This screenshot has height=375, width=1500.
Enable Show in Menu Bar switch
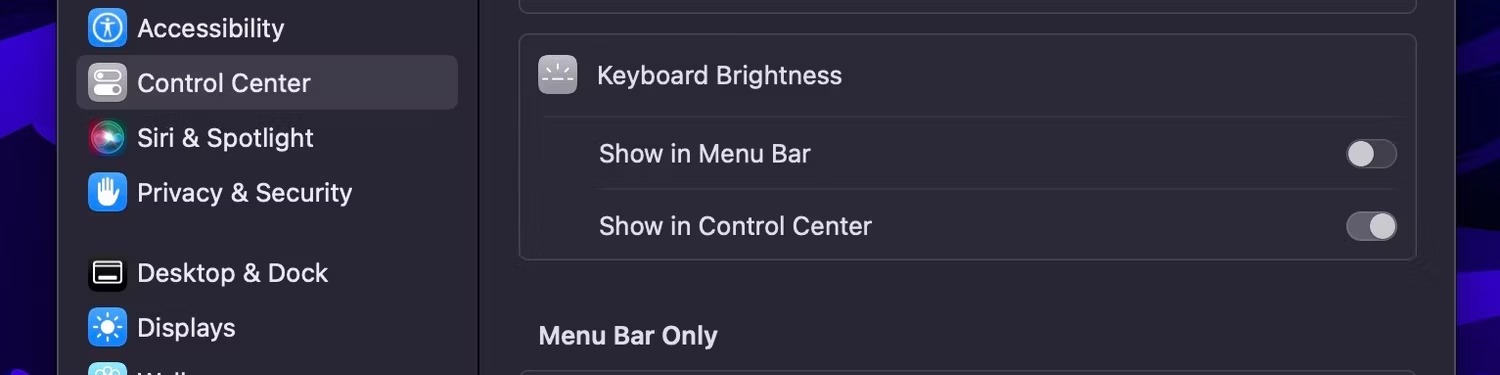[x=1371, y=154]
